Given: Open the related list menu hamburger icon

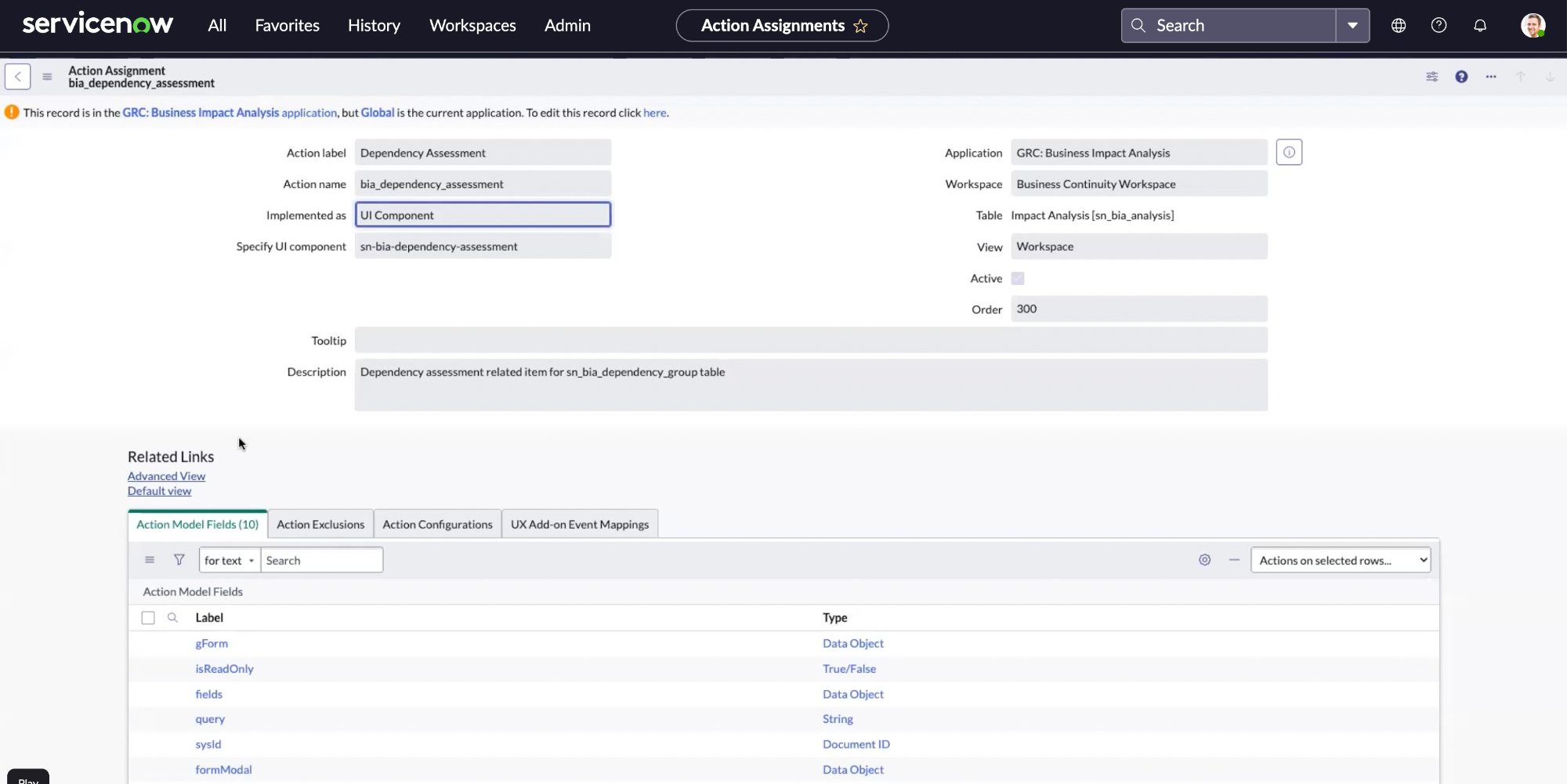Looking at the screenshot, I should pos(150,560).
